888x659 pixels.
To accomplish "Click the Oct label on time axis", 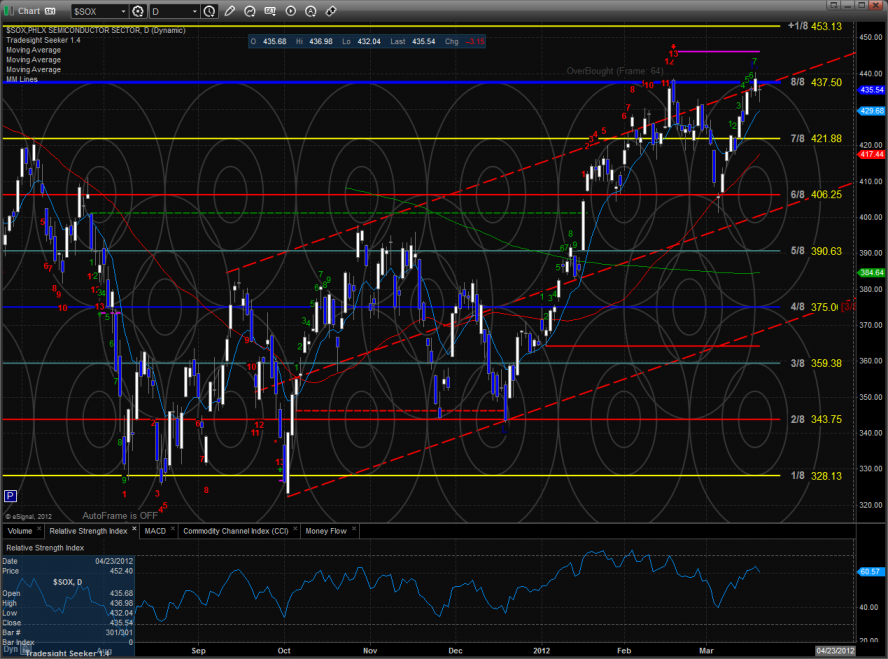I will pyautogui.click(x=284, y=651).
